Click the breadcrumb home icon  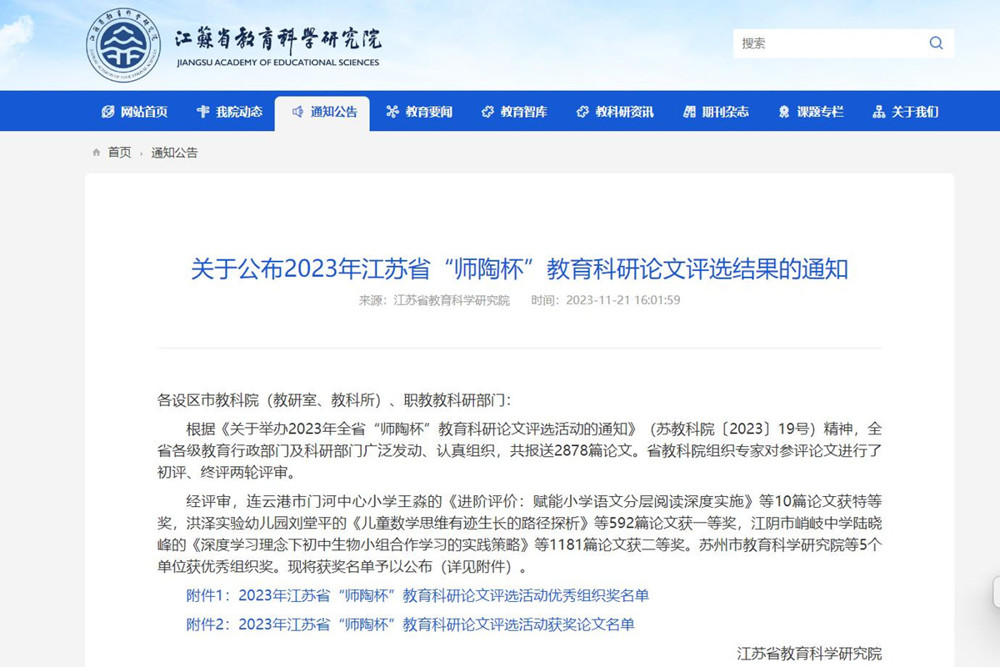96,152
